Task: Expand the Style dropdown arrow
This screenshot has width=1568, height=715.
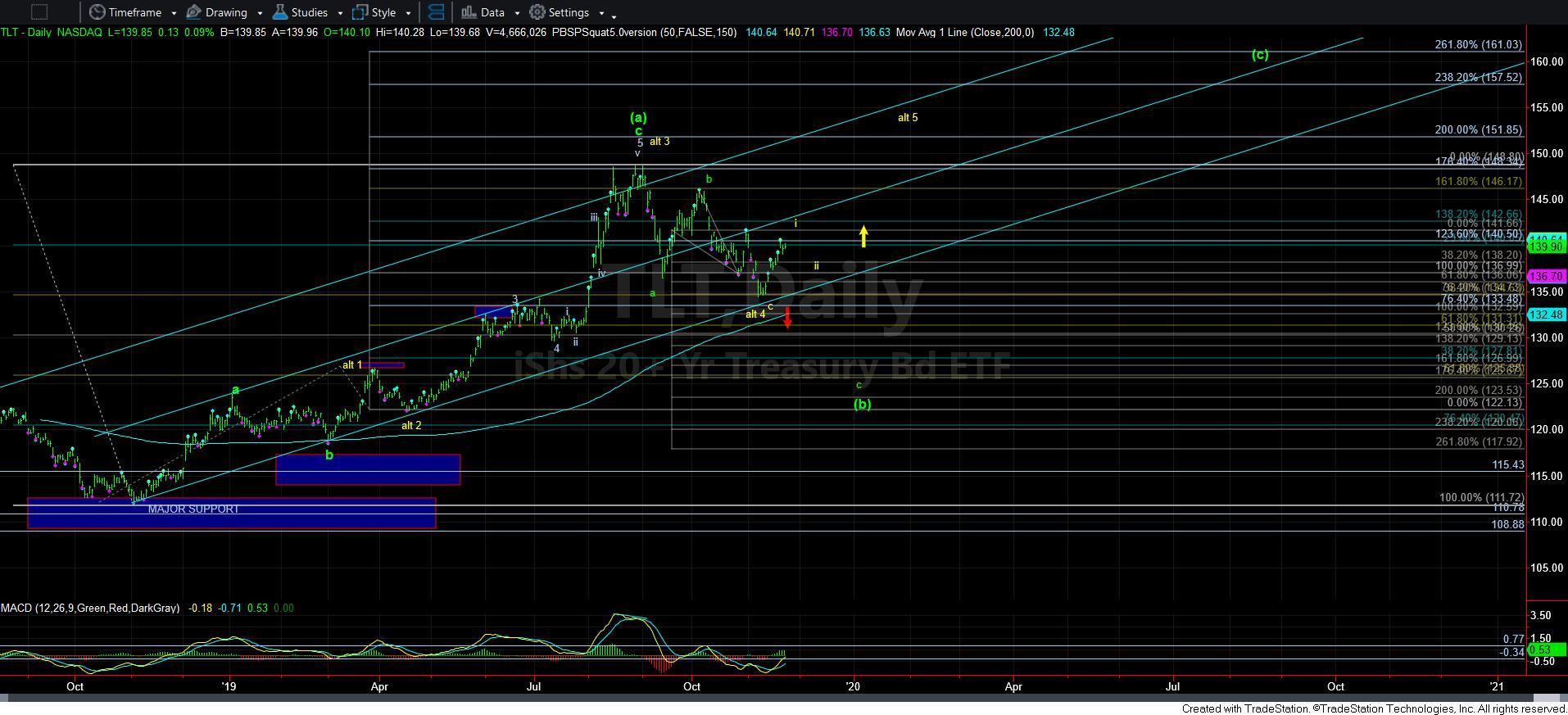Action: 409,13
